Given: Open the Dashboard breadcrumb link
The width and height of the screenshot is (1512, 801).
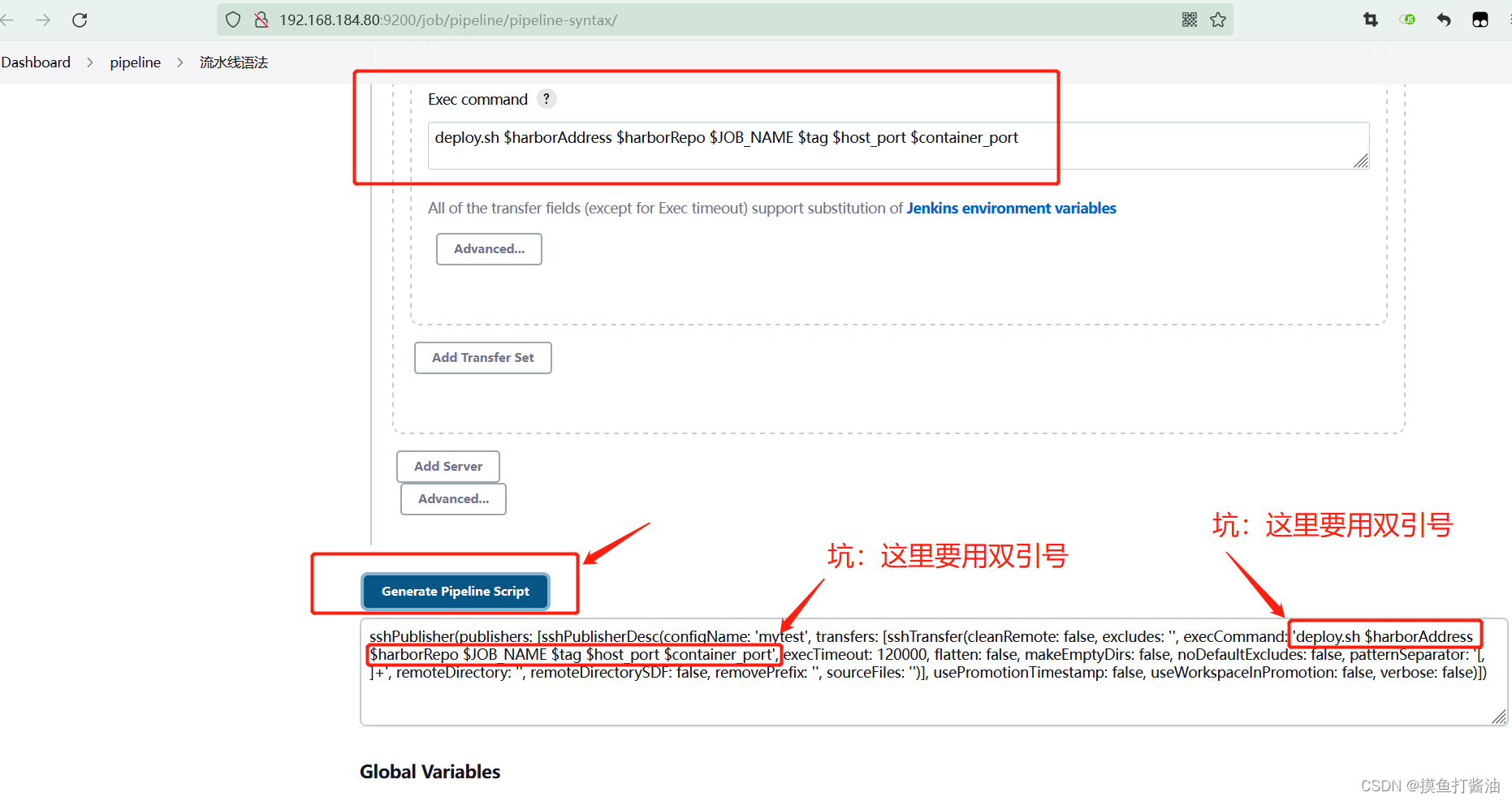Looking at the screenshot, I should (36, 62).
